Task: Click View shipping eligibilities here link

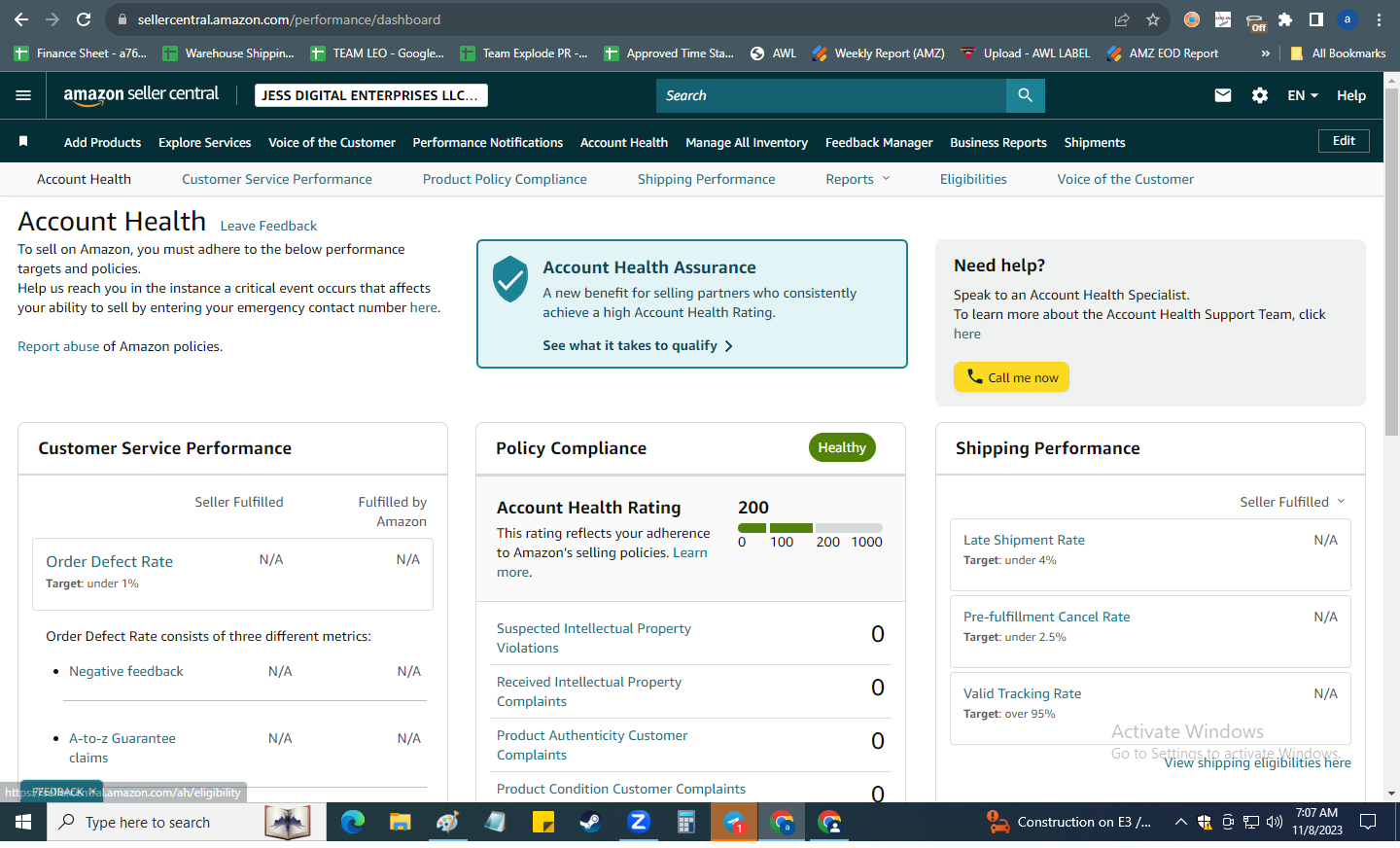Action: 1257,762
